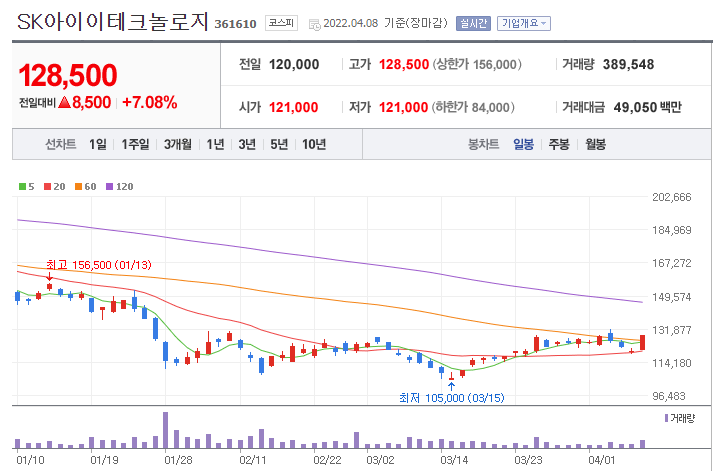Click the green 5-day moving average swatch
Image resolution: width=713 pixels, height=471 pixels.
(22, 186)
